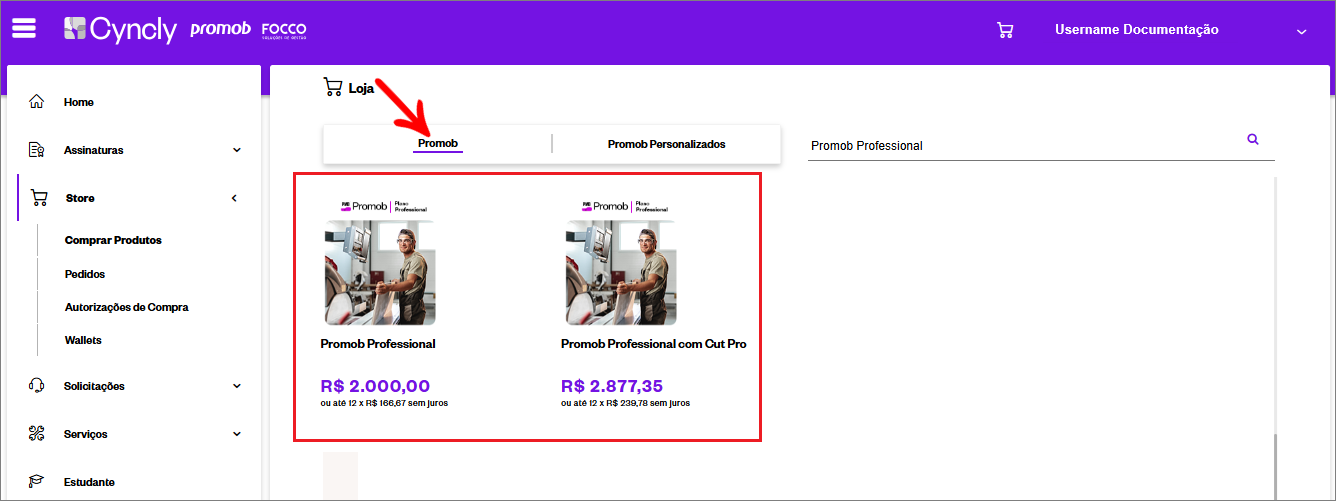
Task: Click the Cyncly logo
Action: point(120,29)
